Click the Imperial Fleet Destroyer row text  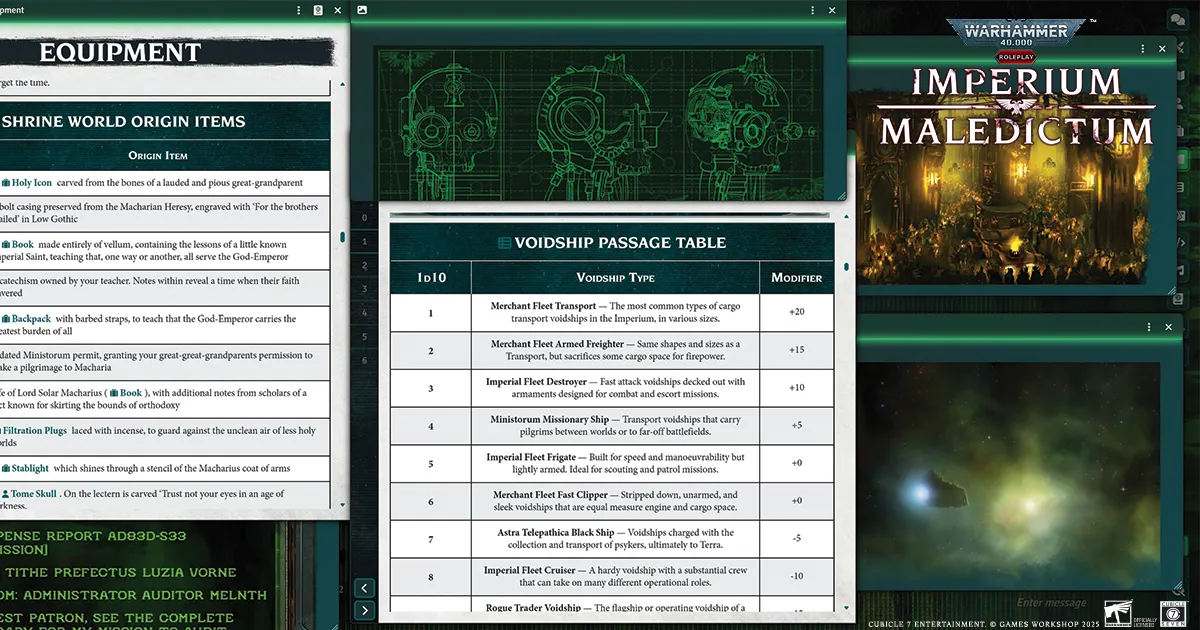pos(616,389)
